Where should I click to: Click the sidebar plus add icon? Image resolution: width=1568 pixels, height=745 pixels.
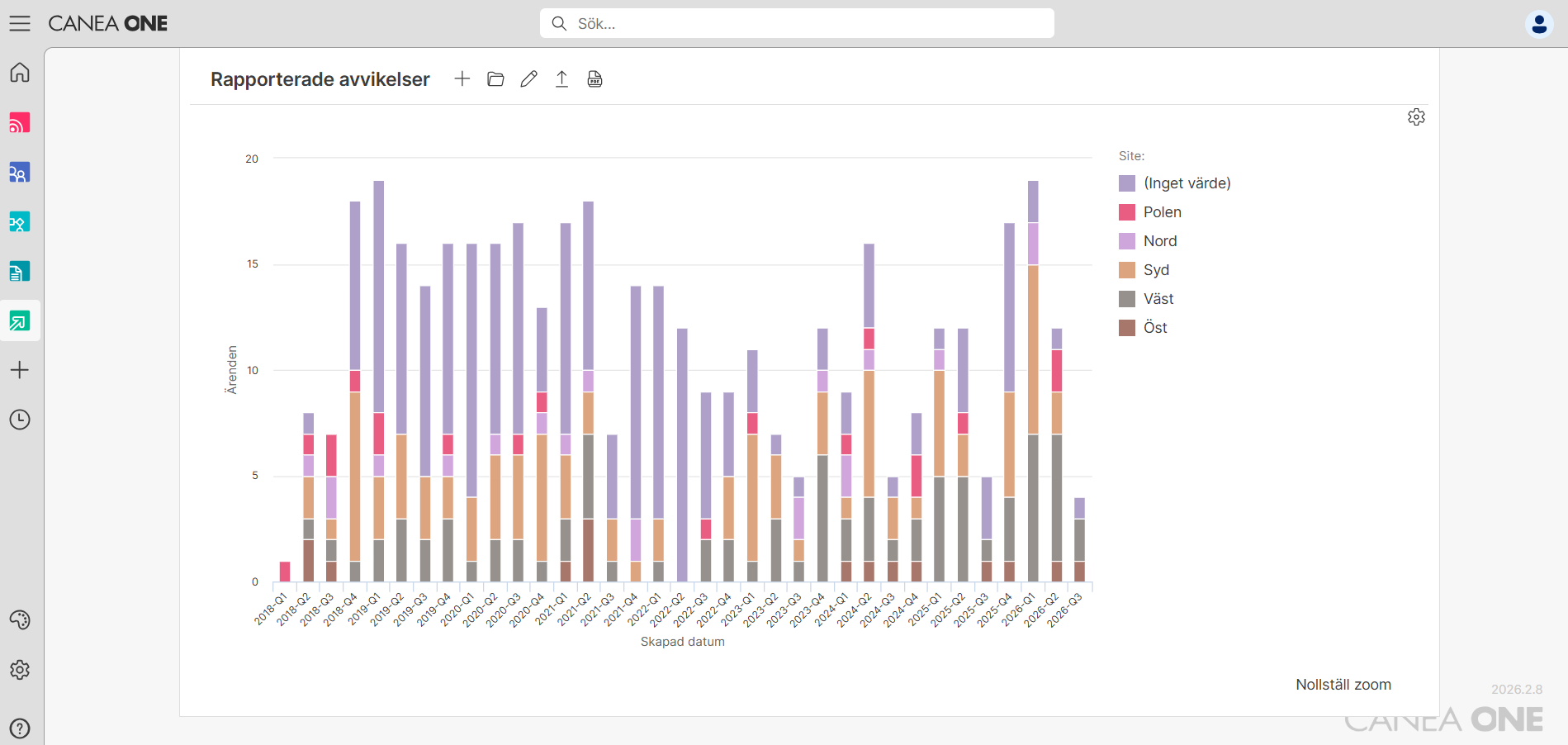20,370
